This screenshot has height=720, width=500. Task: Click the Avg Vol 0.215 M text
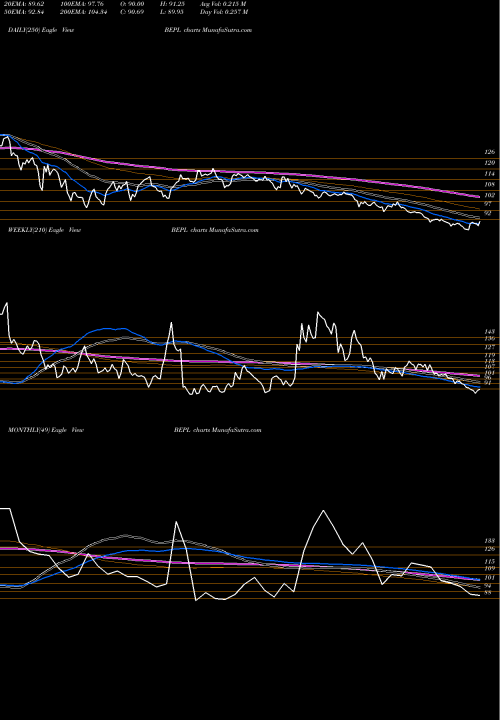coord(224,4)
